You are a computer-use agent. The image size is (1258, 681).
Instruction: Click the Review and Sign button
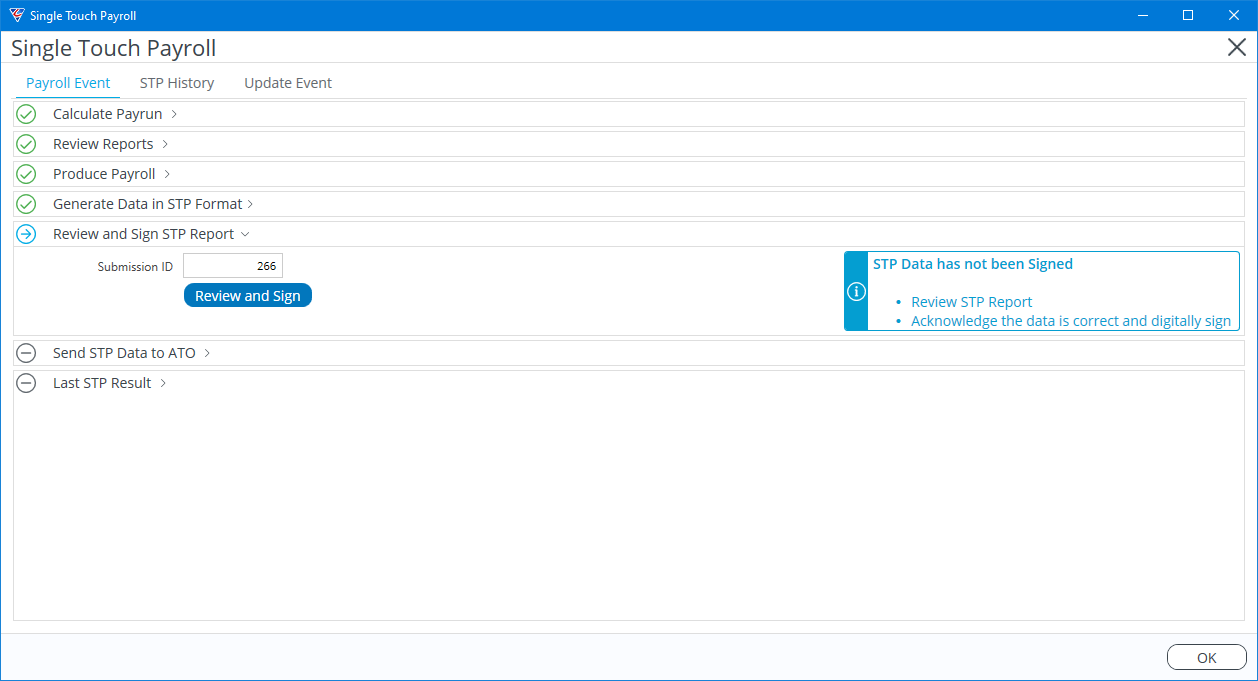[x=248, y=296]
